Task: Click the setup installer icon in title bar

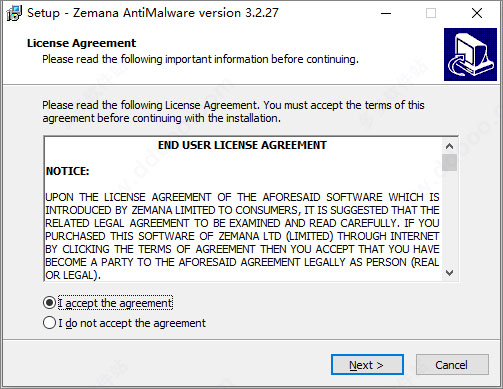Action: tap(14, 13)
